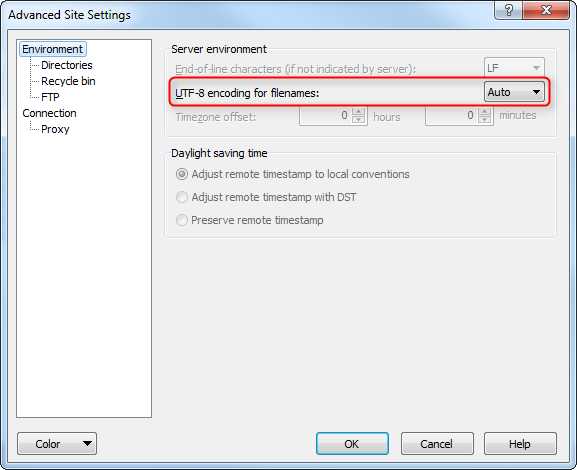Open the Connection settings page
The width and height of the screenshot is (577, 470).
pyautogui.click(x=49, y=113)
